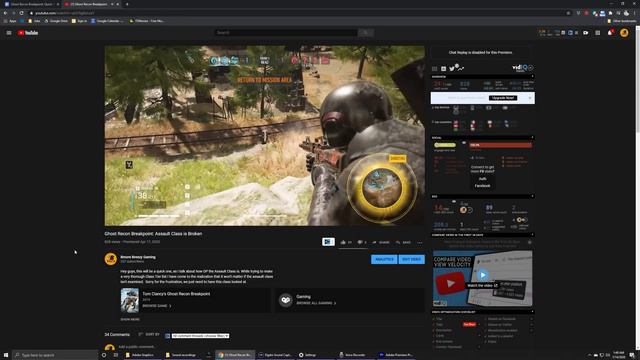Open the account avatar menu in header

tap(624, 33)
